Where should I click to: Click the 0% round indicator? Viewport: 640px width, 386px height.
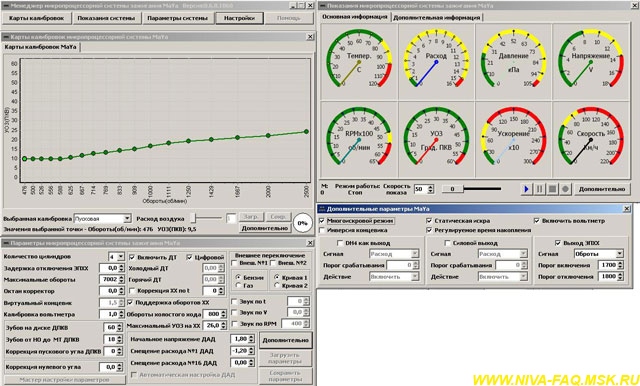click(302, 223)
